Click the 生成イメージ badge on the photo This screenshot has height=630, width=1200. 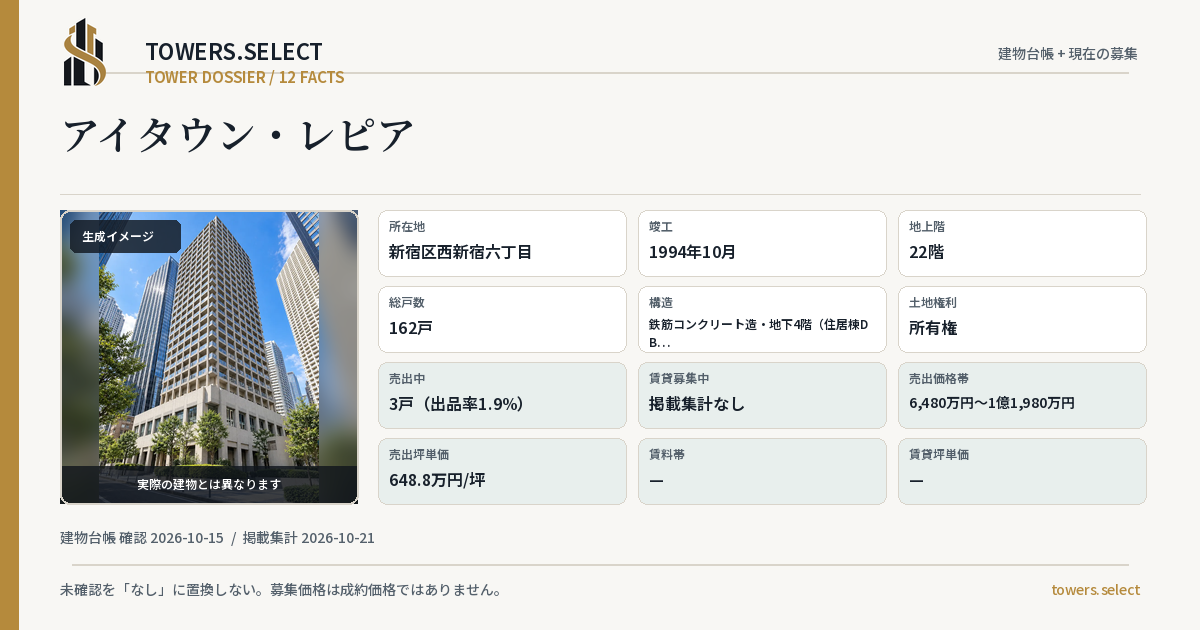[125, 237]
